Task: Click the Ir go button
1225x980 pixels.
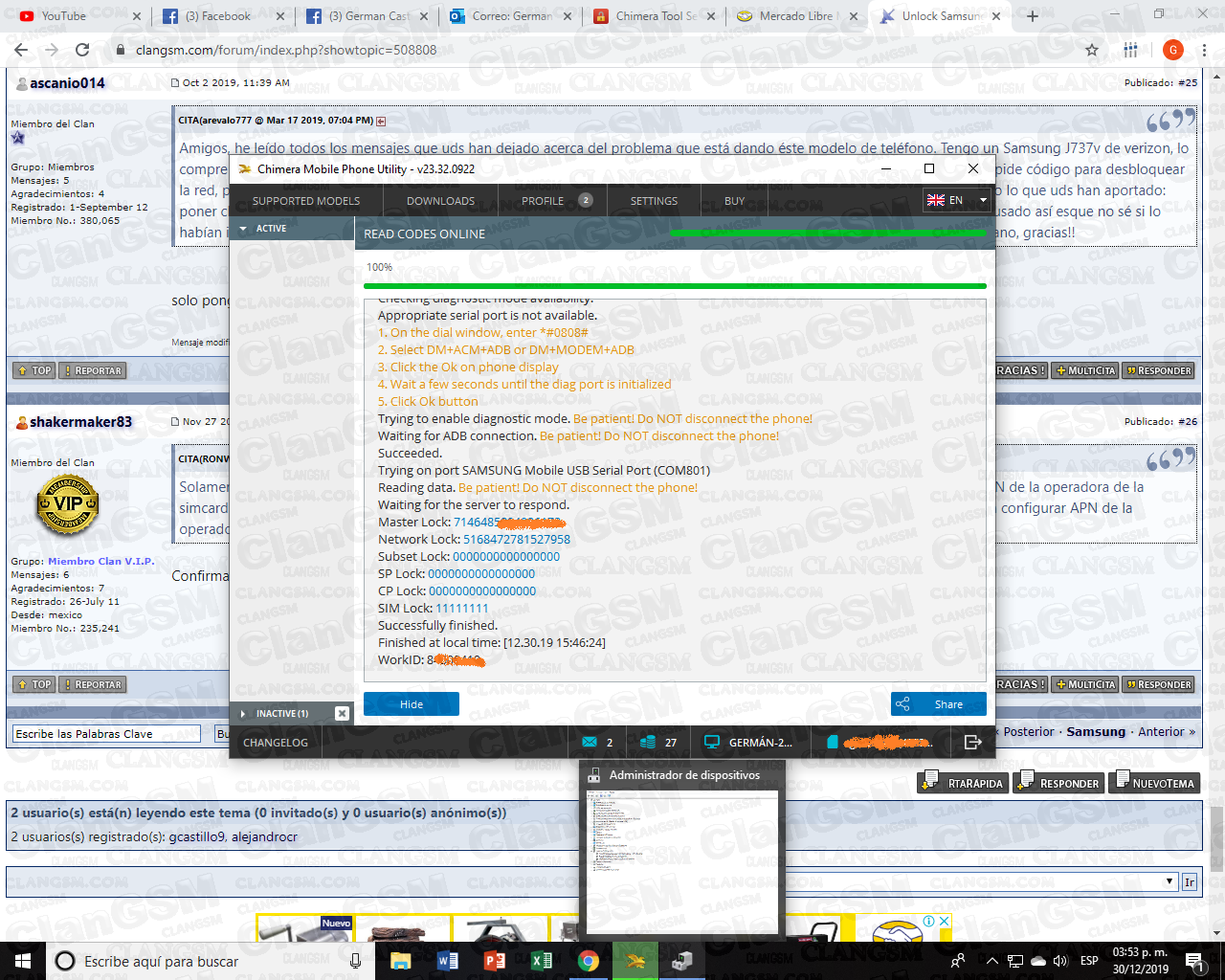Action: [1189, 881]
